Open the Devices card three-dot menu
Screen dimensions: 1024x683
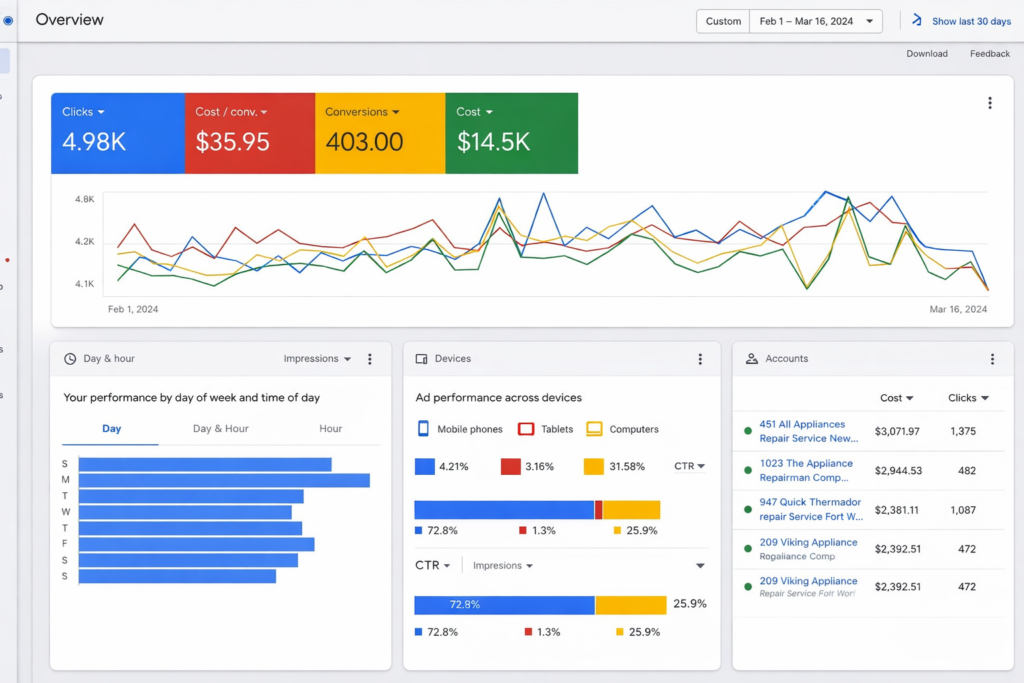700,359
